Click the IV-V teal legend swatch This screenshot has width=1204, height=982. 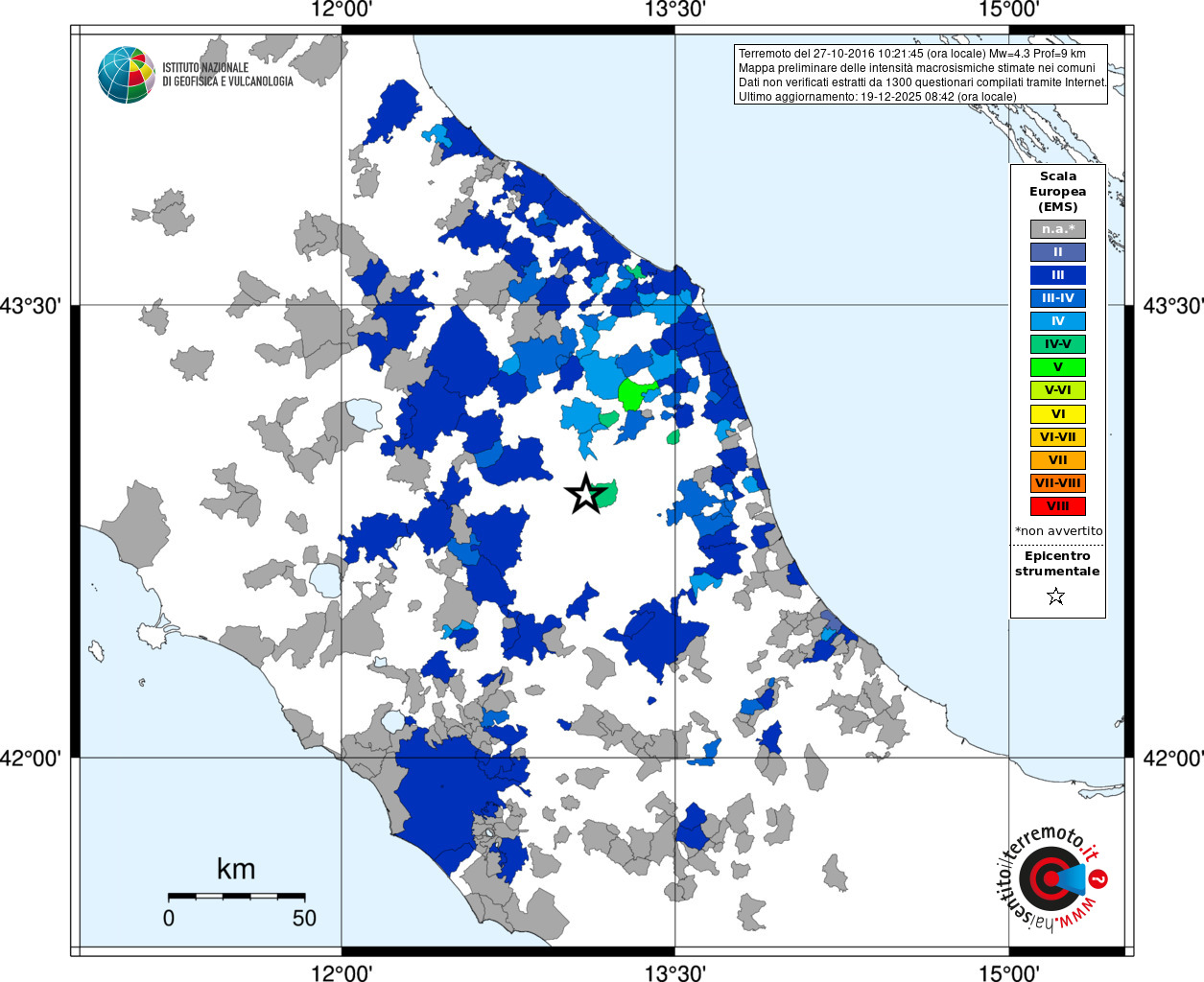coord(1057,344)
